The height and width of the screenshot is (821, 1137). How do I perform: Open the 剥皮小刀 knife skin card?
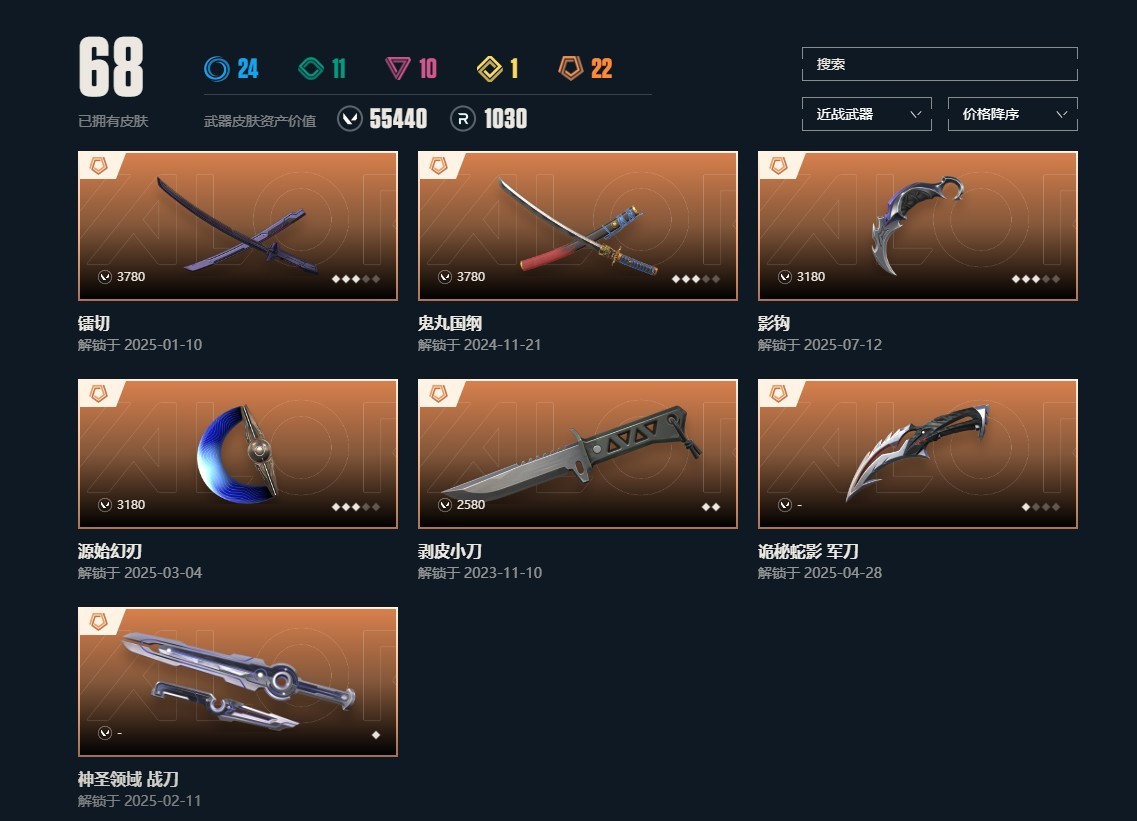[x=578, y=453]
